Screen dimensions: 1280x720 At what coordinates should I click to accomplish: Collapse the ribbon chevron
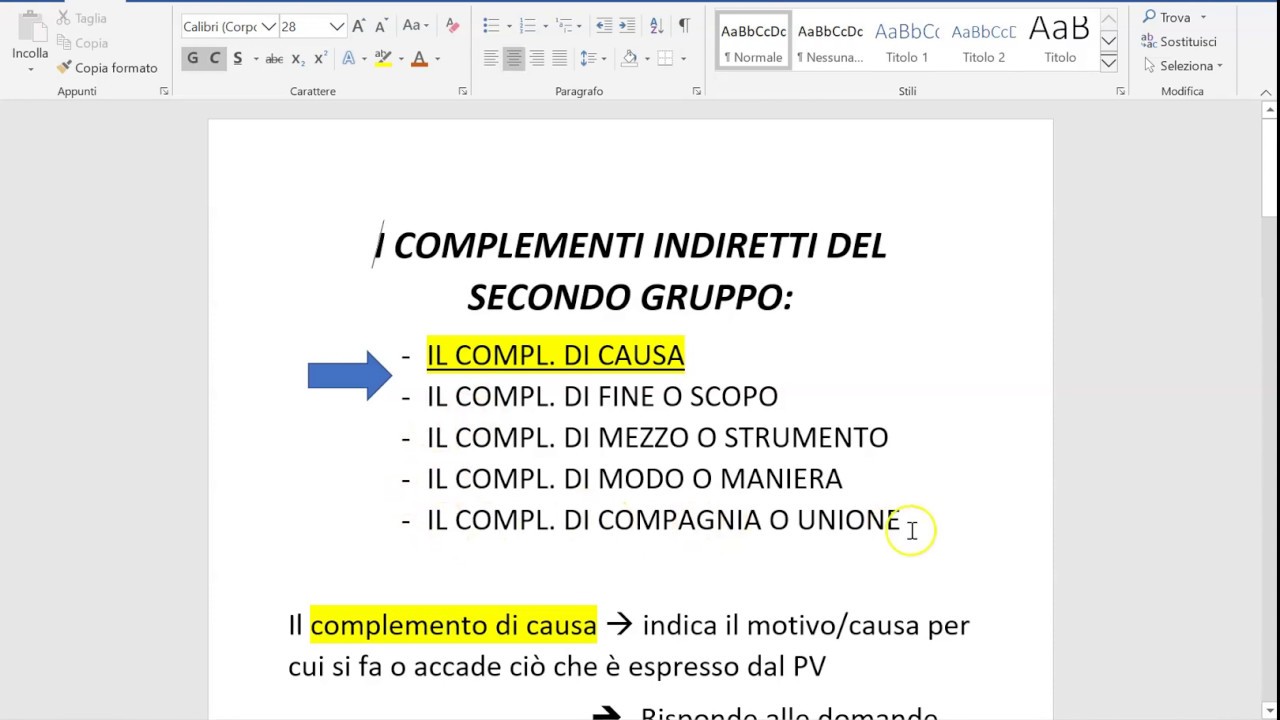pyautogui.click(x=1266, y=91)
